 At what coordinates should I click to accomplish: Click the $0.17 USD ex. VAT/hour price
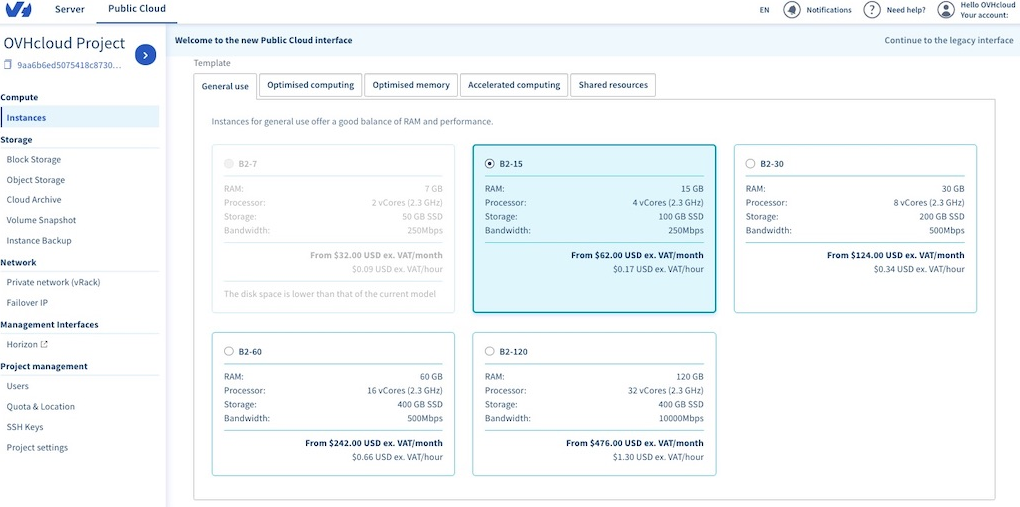pos(658,269)
